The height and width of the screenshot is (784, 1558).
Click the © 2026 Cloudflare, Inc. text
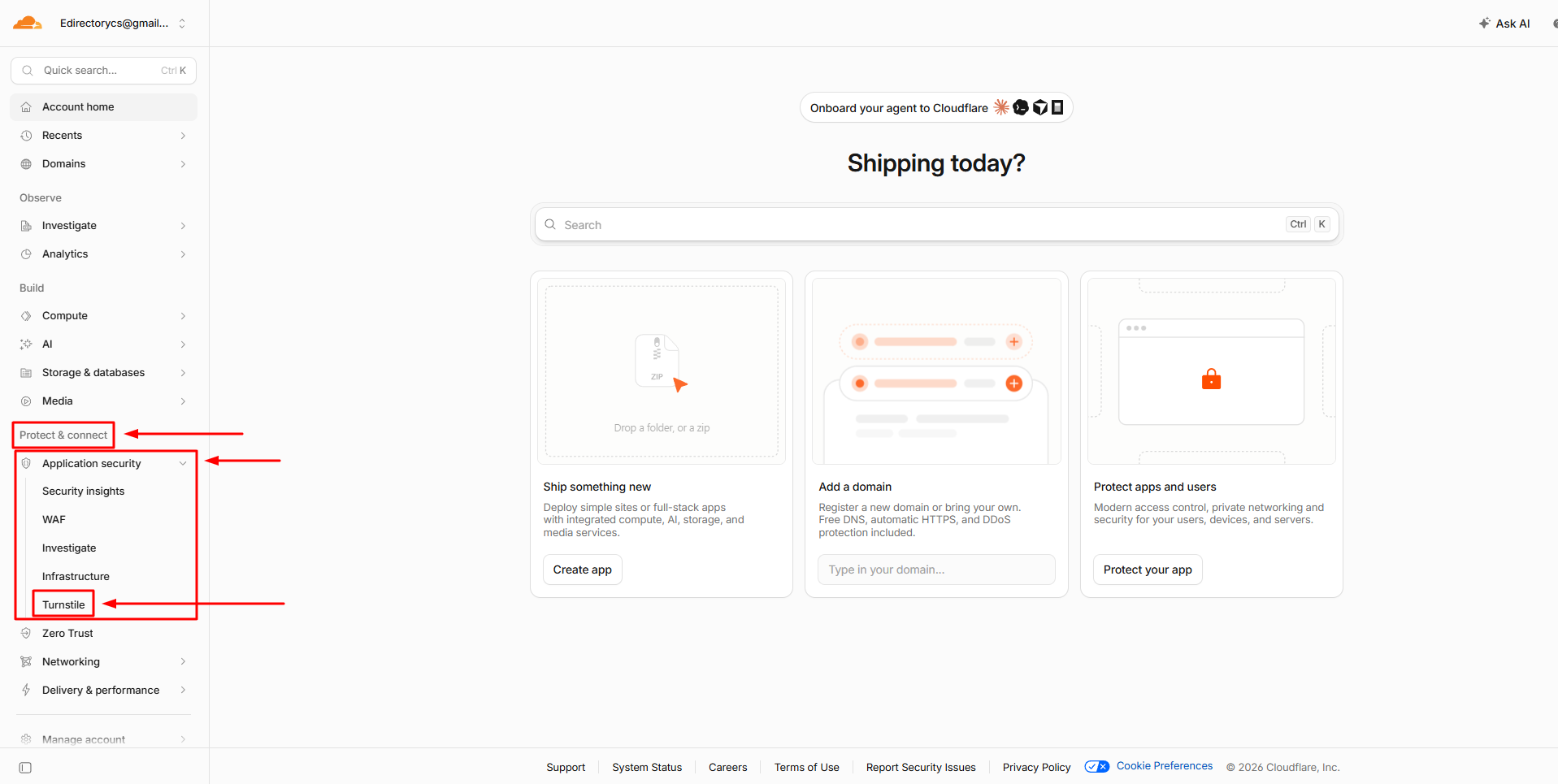pos(1283,768)
